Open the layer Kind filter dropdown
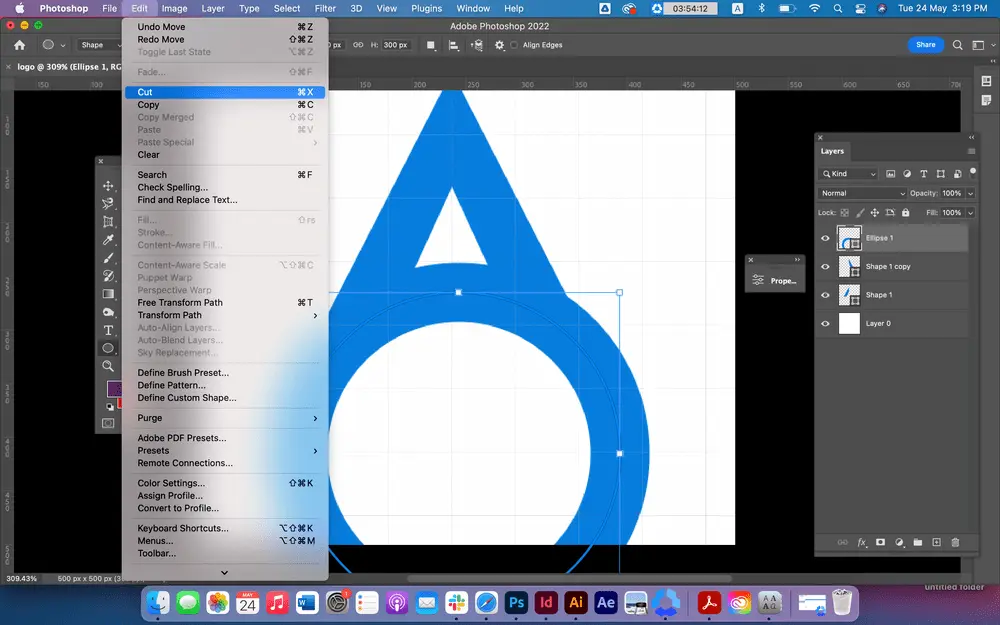Viewport: 1000px width, 625px height. (849, 174)
